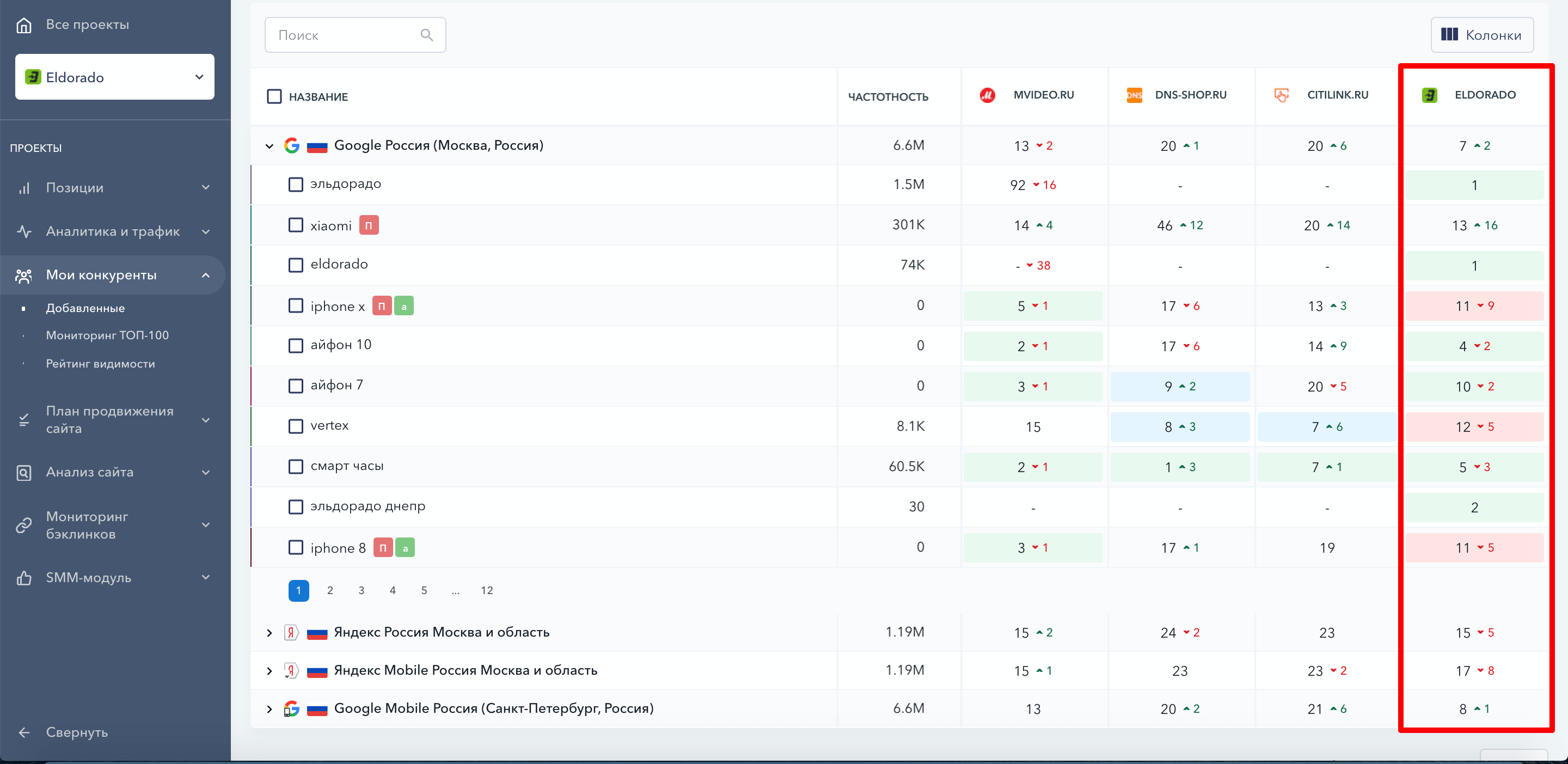Click the Мои конкуренты people icon
The height and width of the screenshot is (764, 1568).
click(x=24, y=275)
